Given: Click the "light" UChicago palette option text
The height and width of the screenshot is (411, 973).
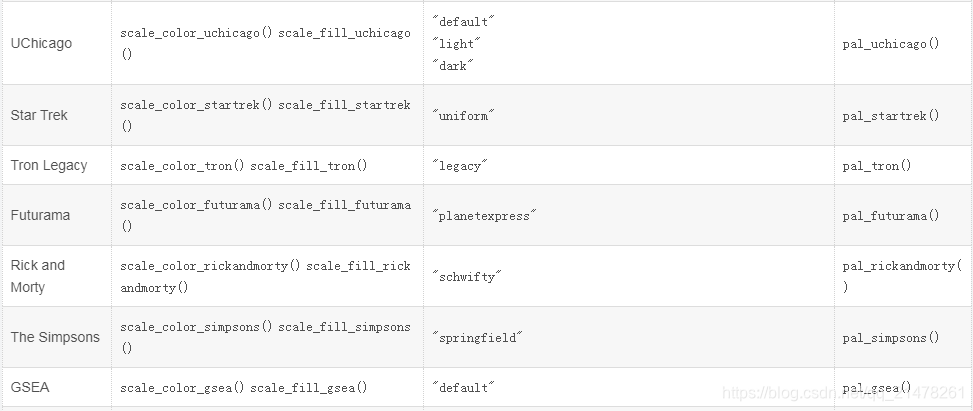Looking at the screenshot, I should click(457, 44).
